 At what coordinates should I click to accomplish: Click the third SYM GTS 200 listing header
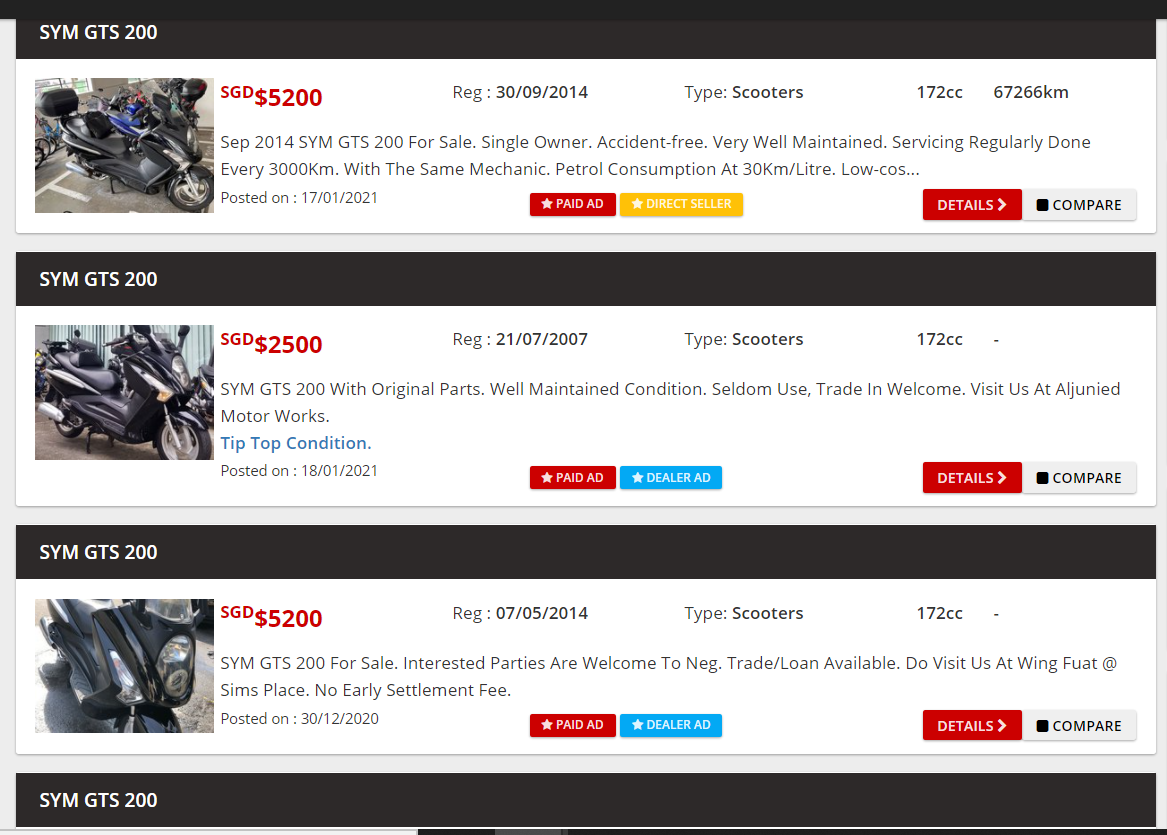pyautogui.click(x=98, y=552)
